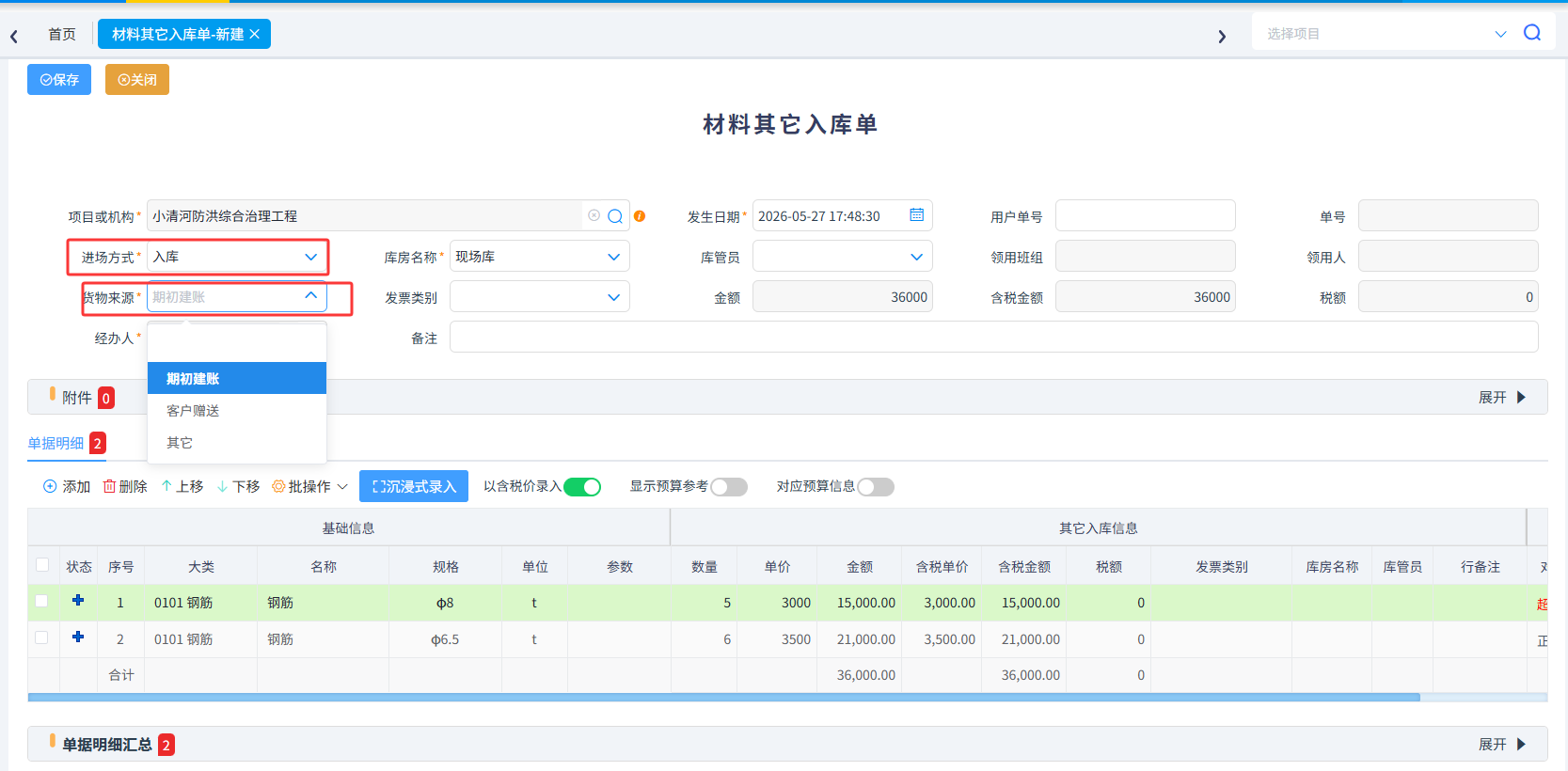The height and width of the screenshot is (771, 1568).
Task: Switch to the 首页 tab
Action: click(62, 34)
